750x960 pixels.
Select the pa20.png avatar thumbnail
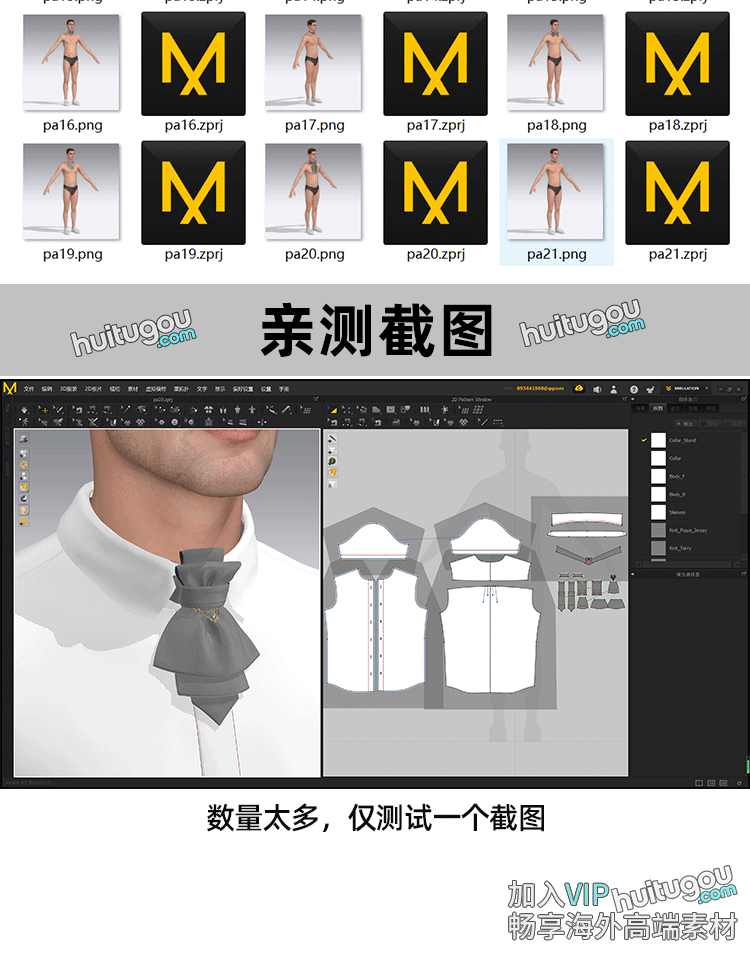pyautogui.click(x=313, y=192)
